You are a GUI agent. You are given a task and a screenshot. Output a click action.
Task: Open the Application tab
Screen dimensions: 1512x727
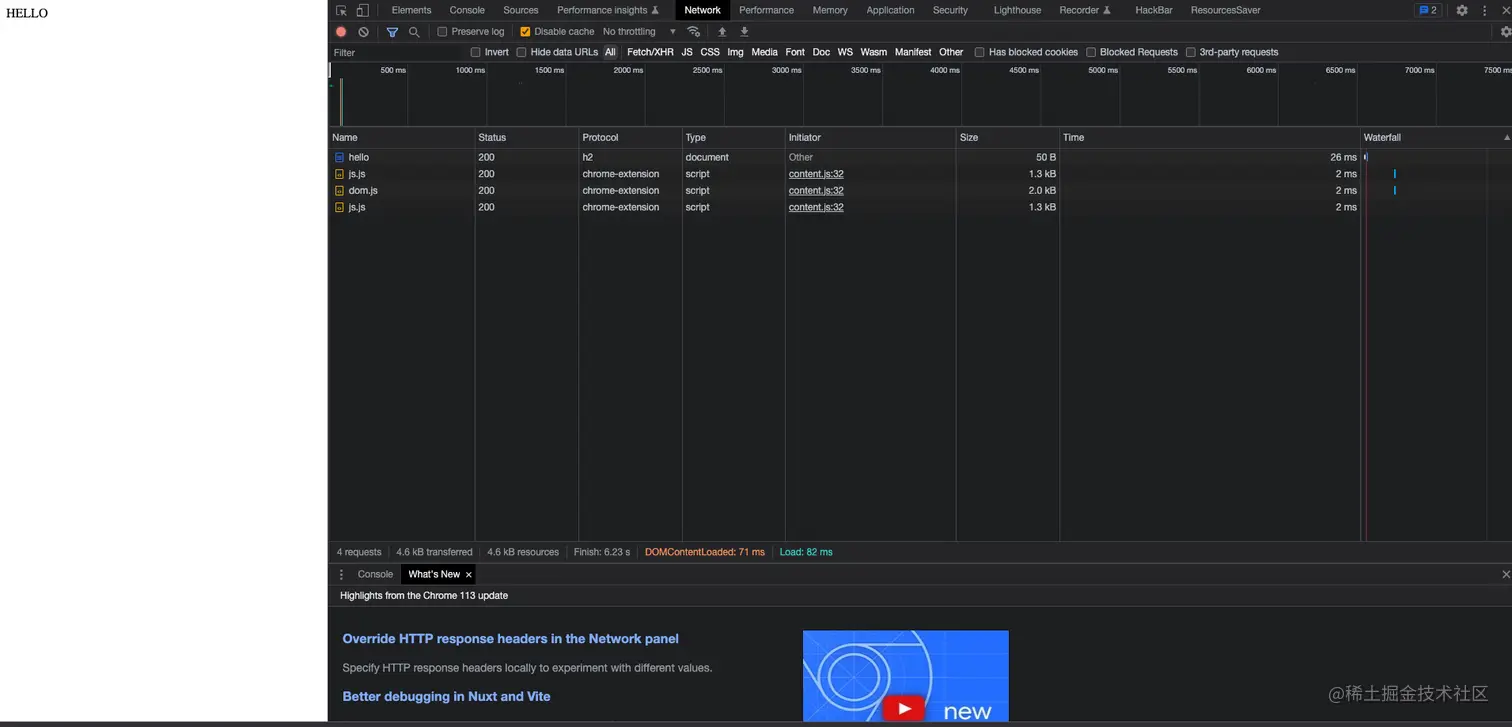(x=890, y=10)
